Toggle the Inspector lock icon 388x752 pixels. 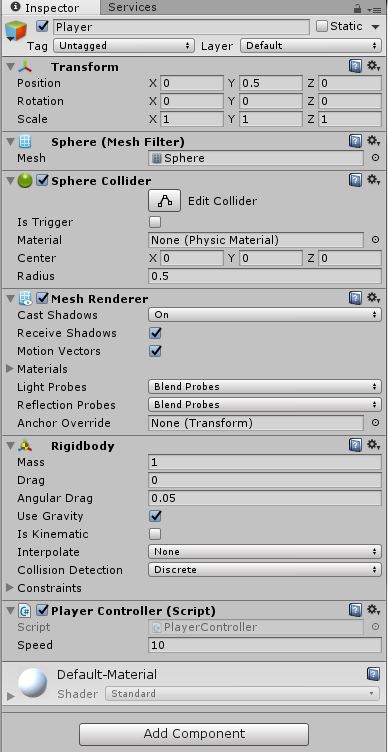[357, 9]
